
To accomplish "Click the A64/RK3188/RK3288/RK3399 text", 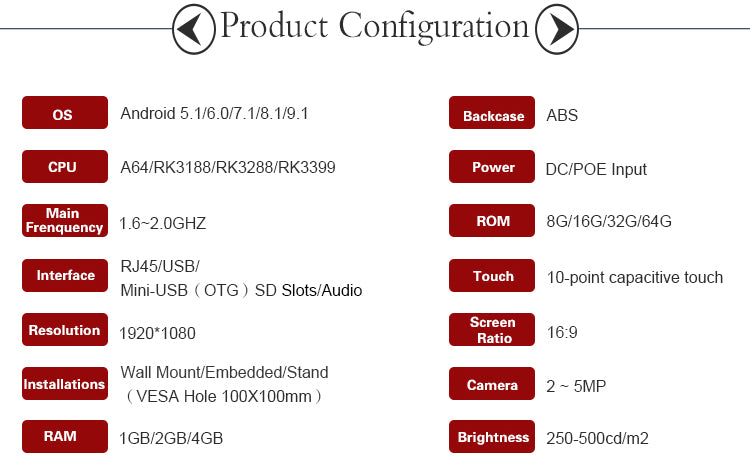I will click(228, 167).
